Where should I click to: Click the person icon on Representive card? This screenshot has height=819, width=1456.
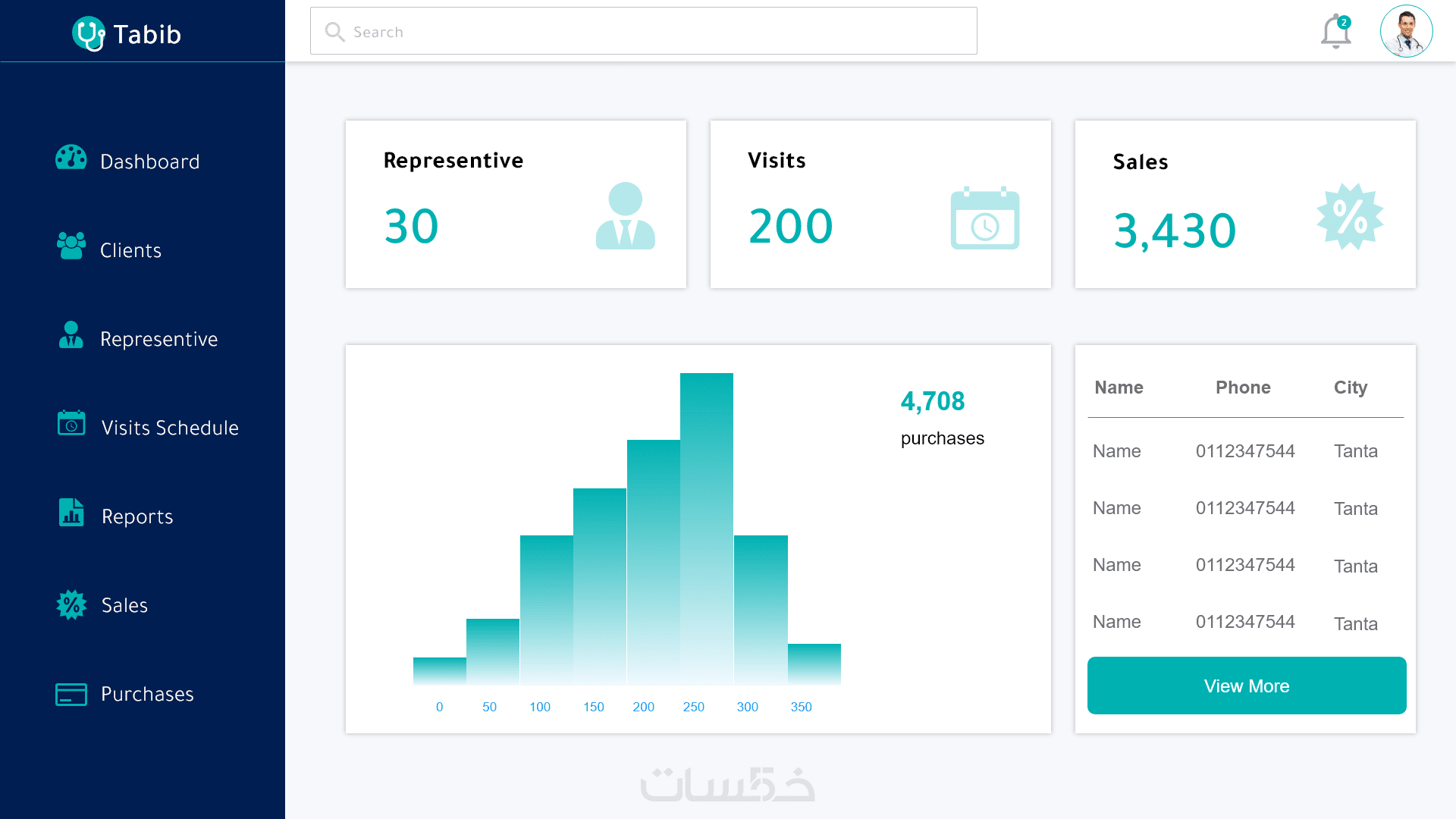(625, 216)
